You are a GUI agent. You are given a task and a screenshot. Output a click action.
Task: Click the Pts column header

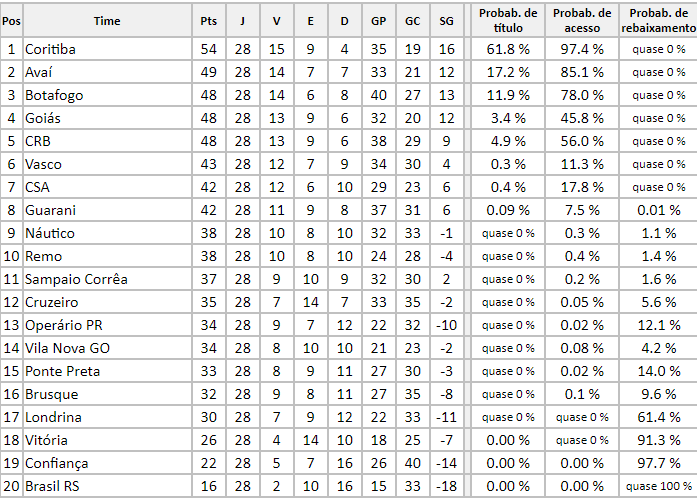click(x=208, y=20)
